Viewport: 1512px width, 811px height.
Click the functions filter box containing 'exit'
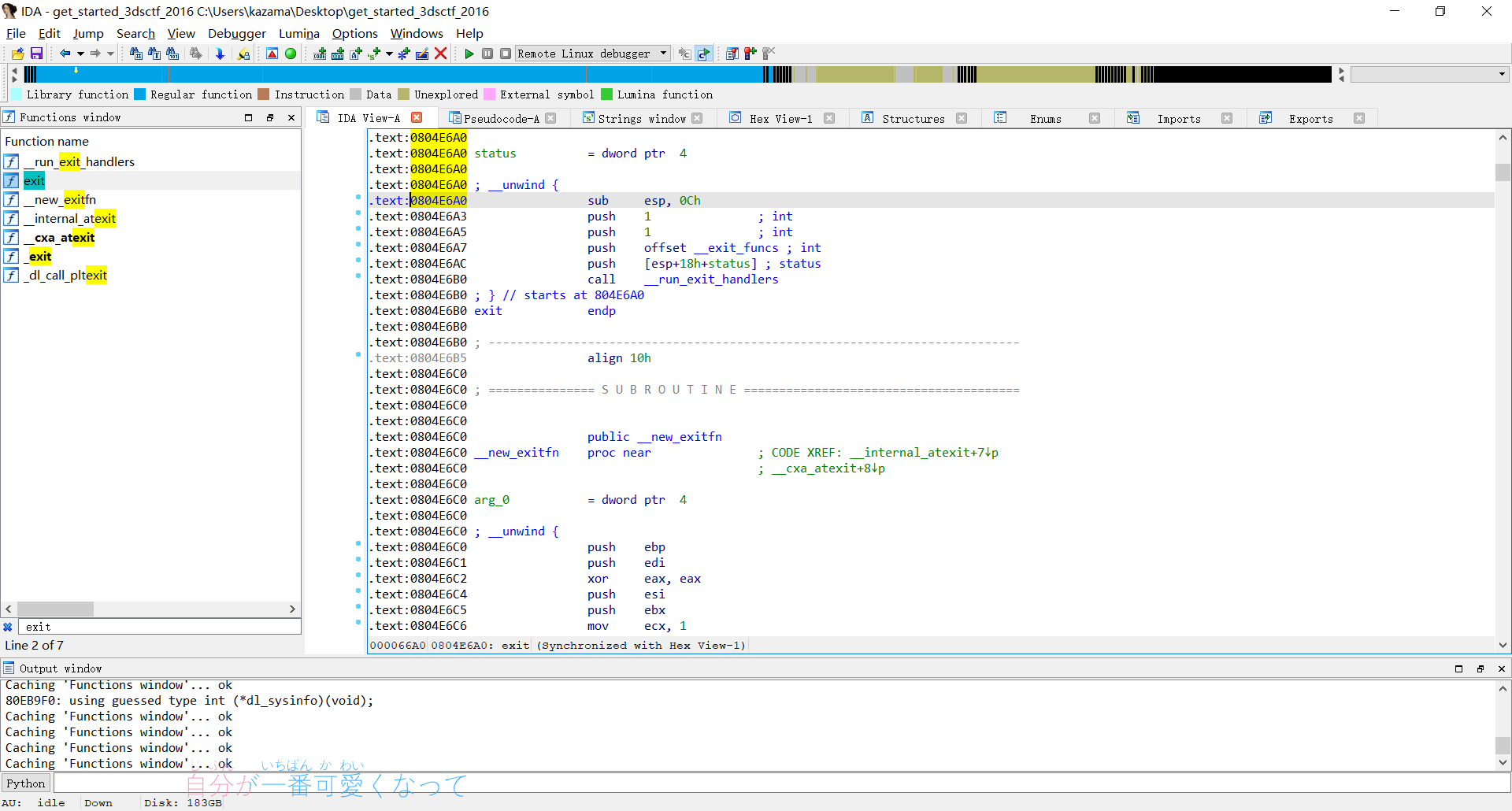coord(159,627)
